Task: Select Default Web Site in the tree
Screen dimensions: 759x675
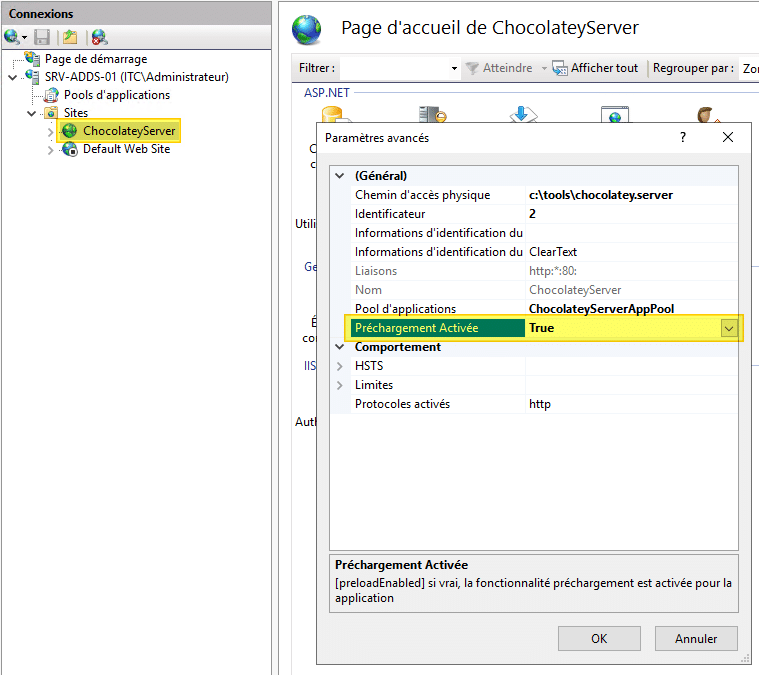Action: (x=126, y=149)
